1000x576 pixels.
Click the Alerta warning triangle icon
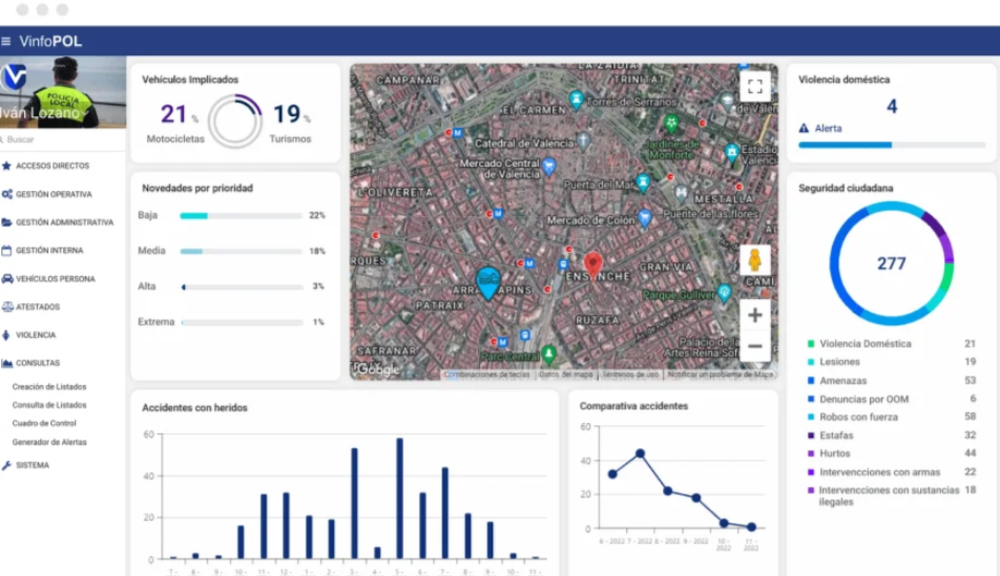pos(804,128)
